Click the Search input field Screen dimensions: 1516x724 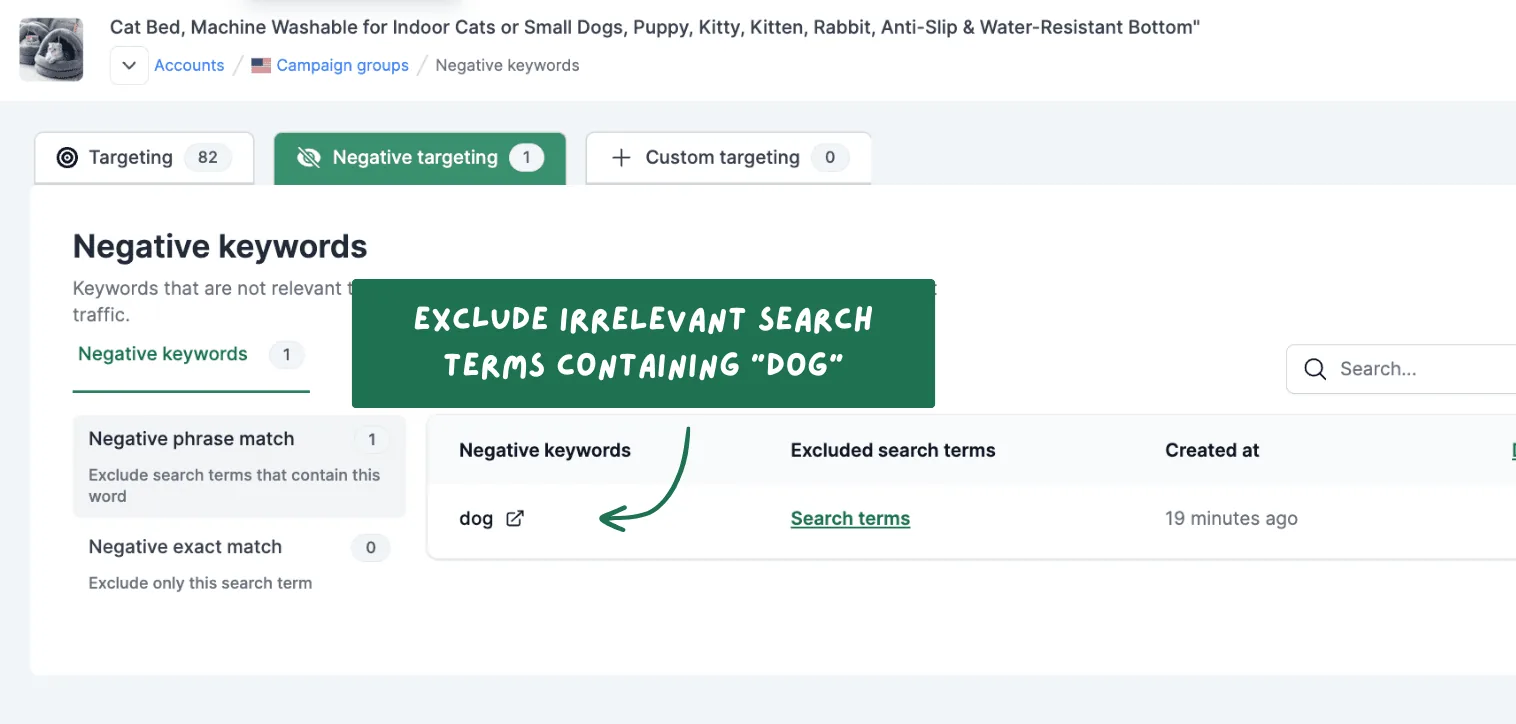[1401, 369]
